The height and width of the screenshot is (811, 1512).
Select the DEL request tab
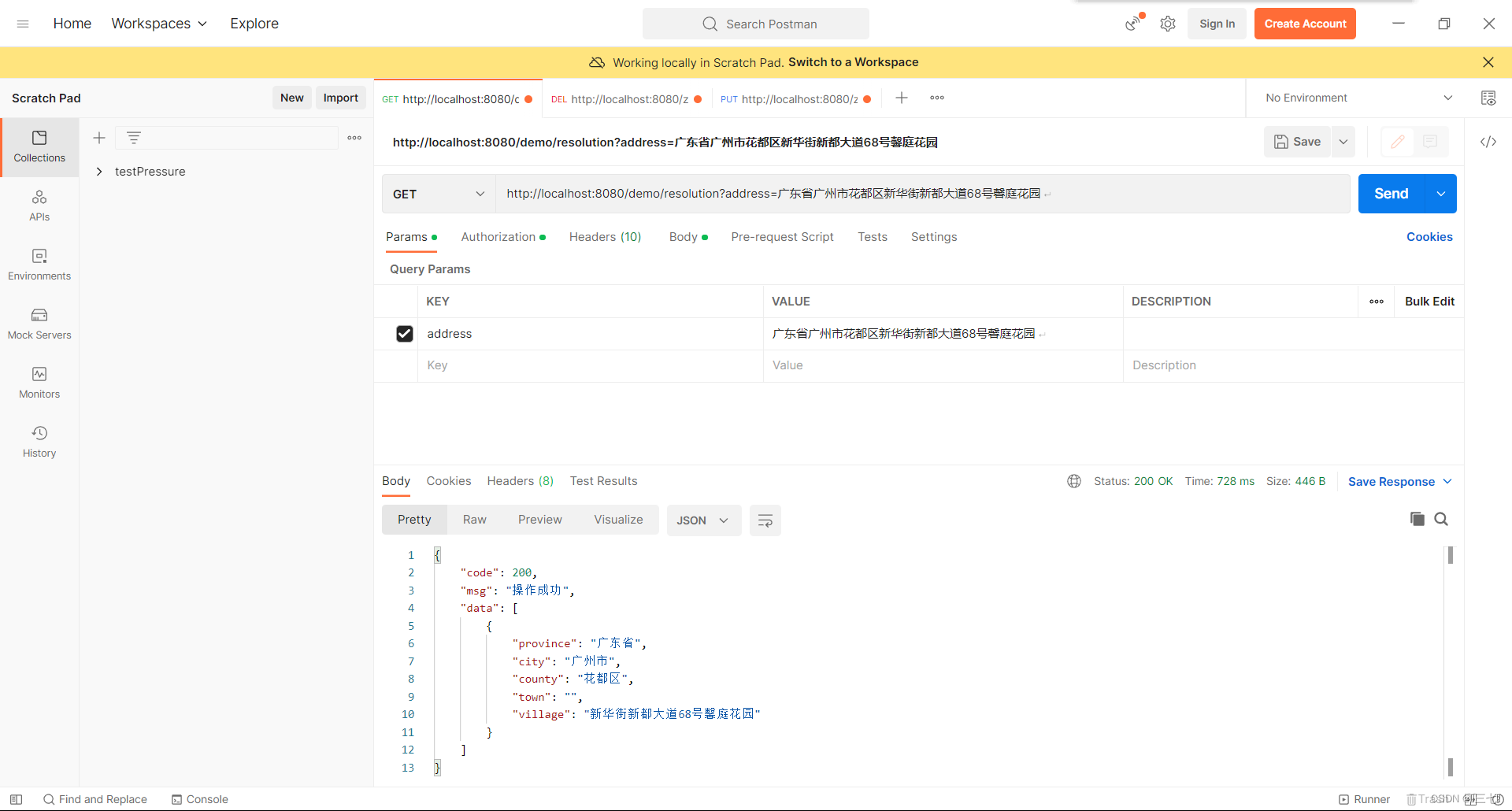(626, 99)
